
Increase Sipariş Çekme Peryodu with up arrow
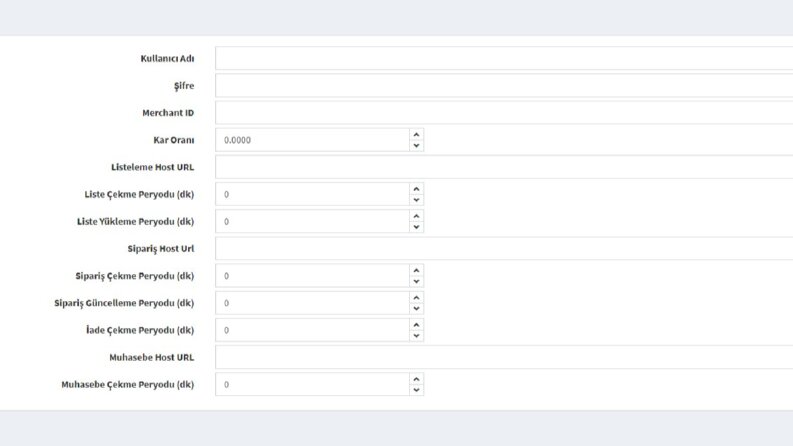(416, 271)
